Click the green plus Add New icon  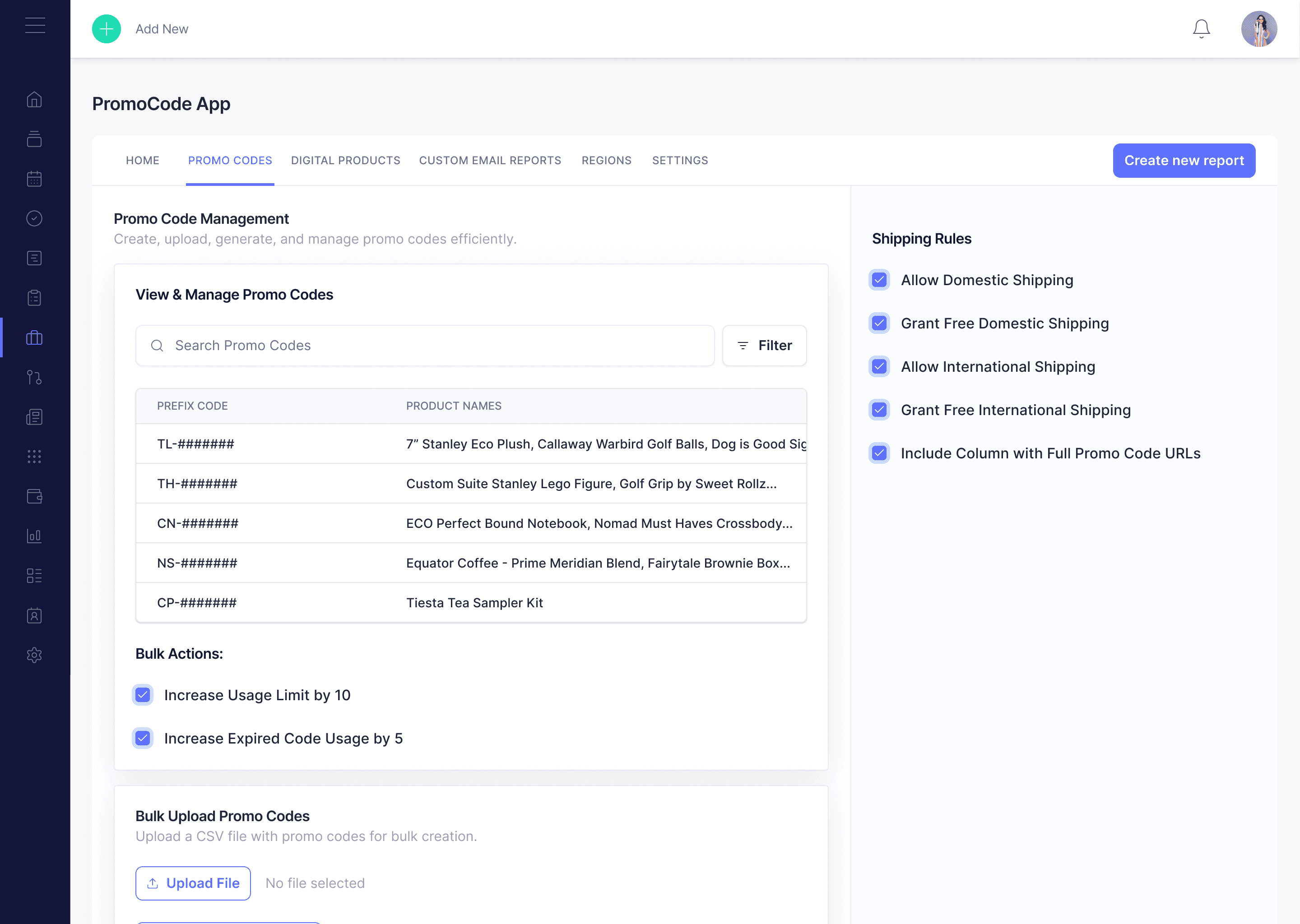coord(107,29)
